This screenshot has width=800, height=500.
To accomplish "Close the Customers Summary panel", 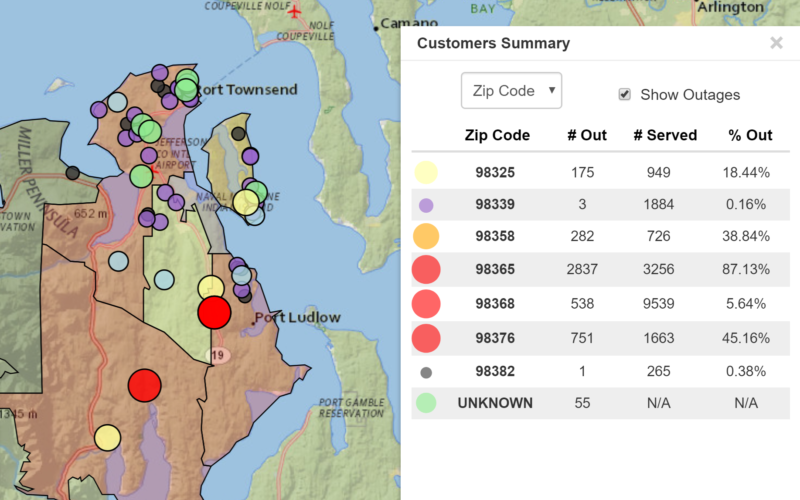I will click(x=776, y=43).
